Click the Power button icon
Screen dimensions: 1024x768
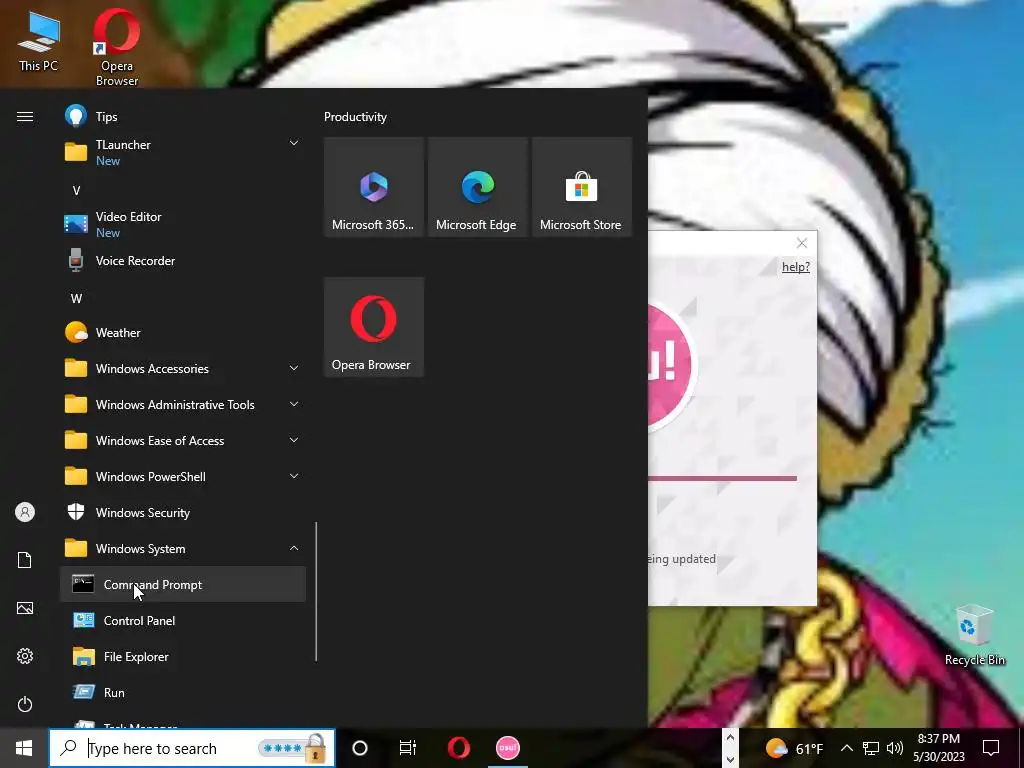(25, 704)
